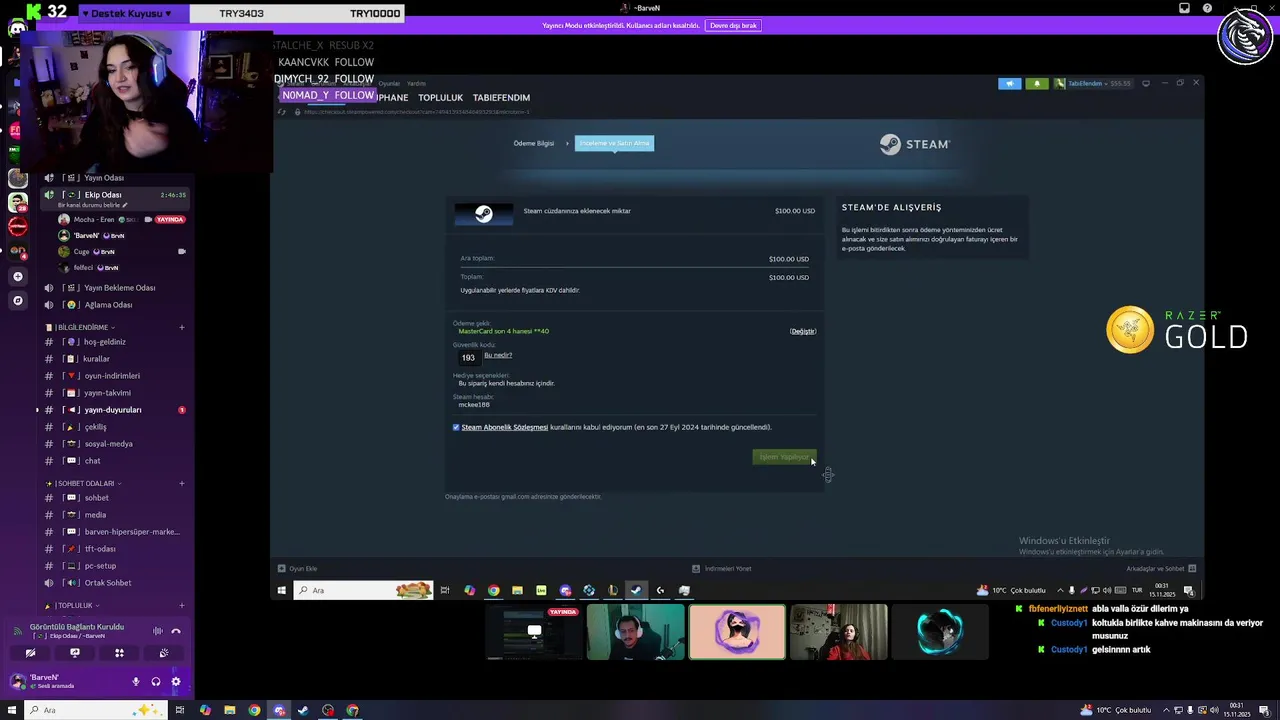Screen dimensions: 1280x720
Task: Open Steam Abonelik Sözleşmesi link
Action: click(x=504, y=427)
